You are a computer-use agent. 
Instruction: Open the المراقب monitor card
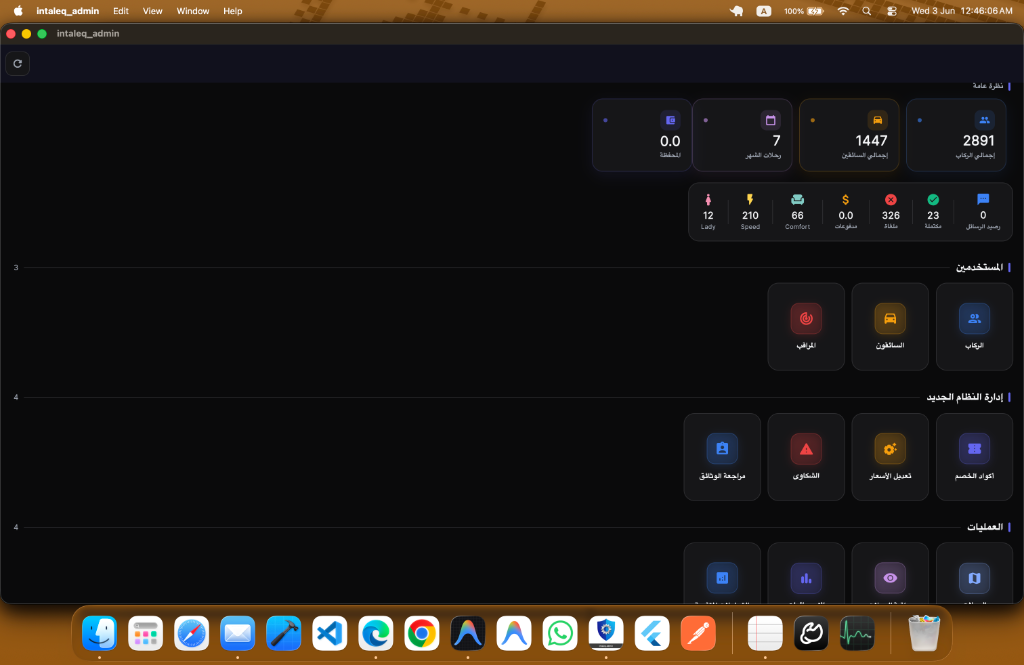[x=806, y=327]
